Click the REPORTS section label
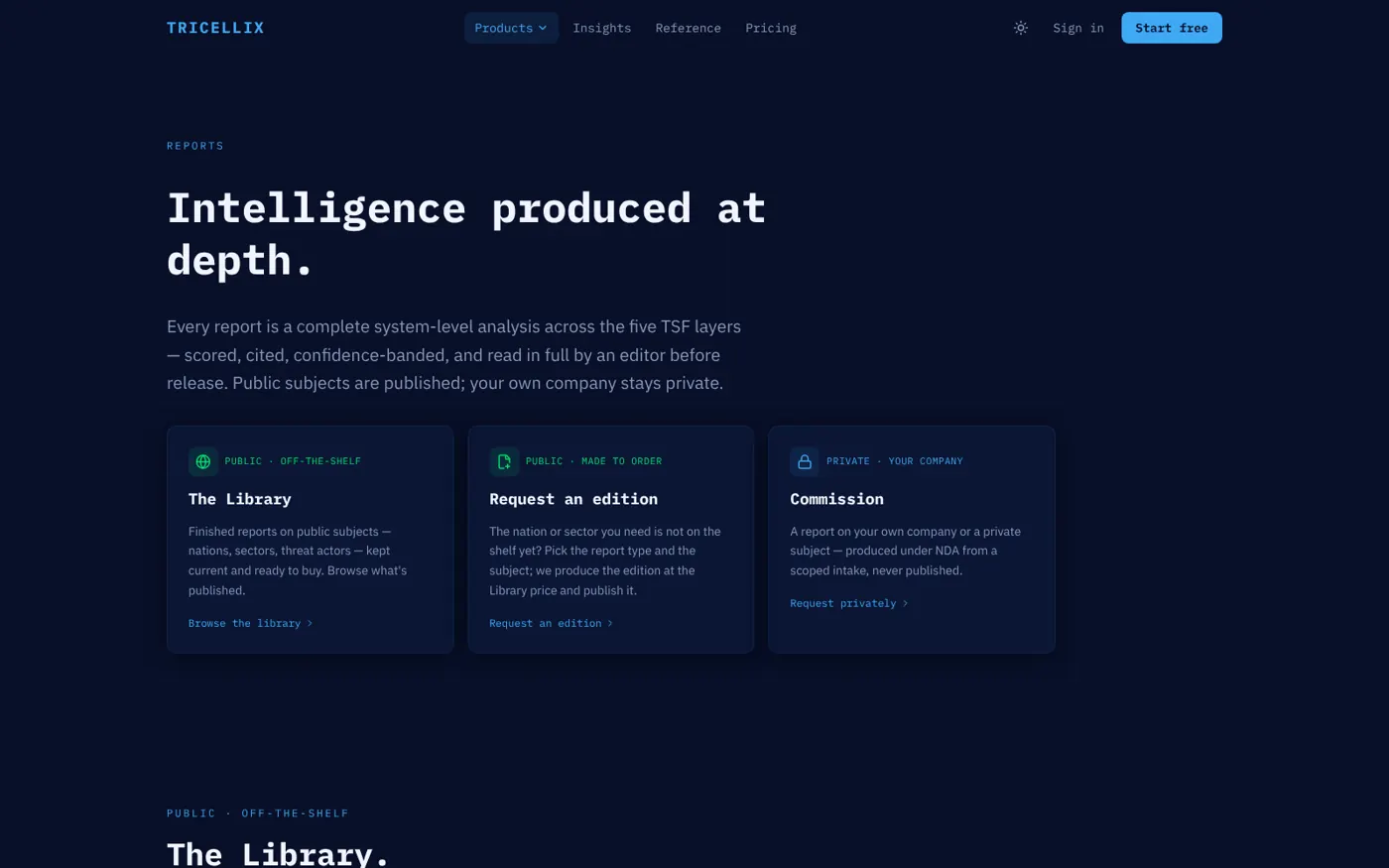1389x868 pixels. pyautogui.click(x=195, y=146)
